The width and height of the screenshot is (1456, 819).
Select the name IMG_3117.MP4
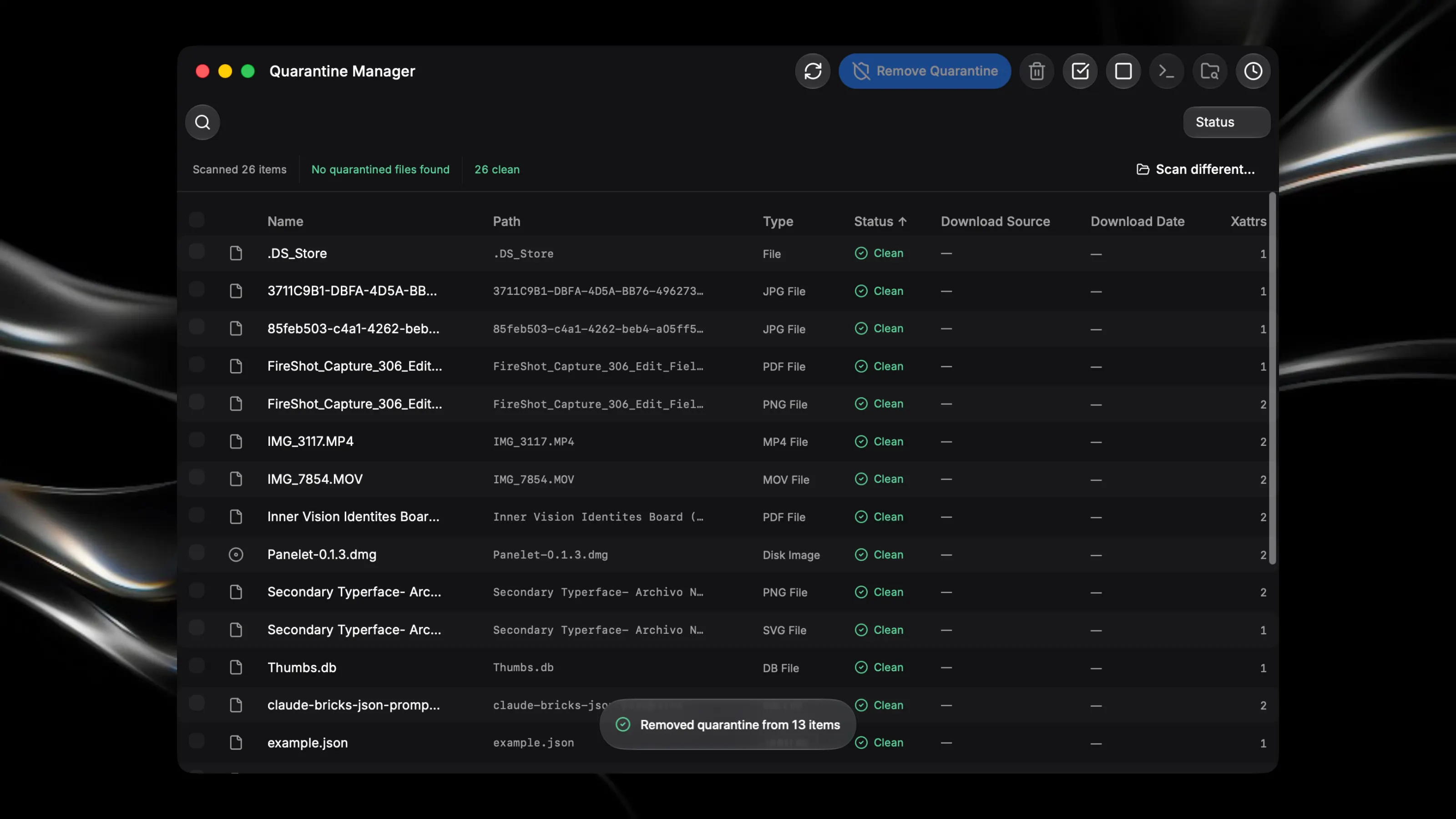click(310, 441)
